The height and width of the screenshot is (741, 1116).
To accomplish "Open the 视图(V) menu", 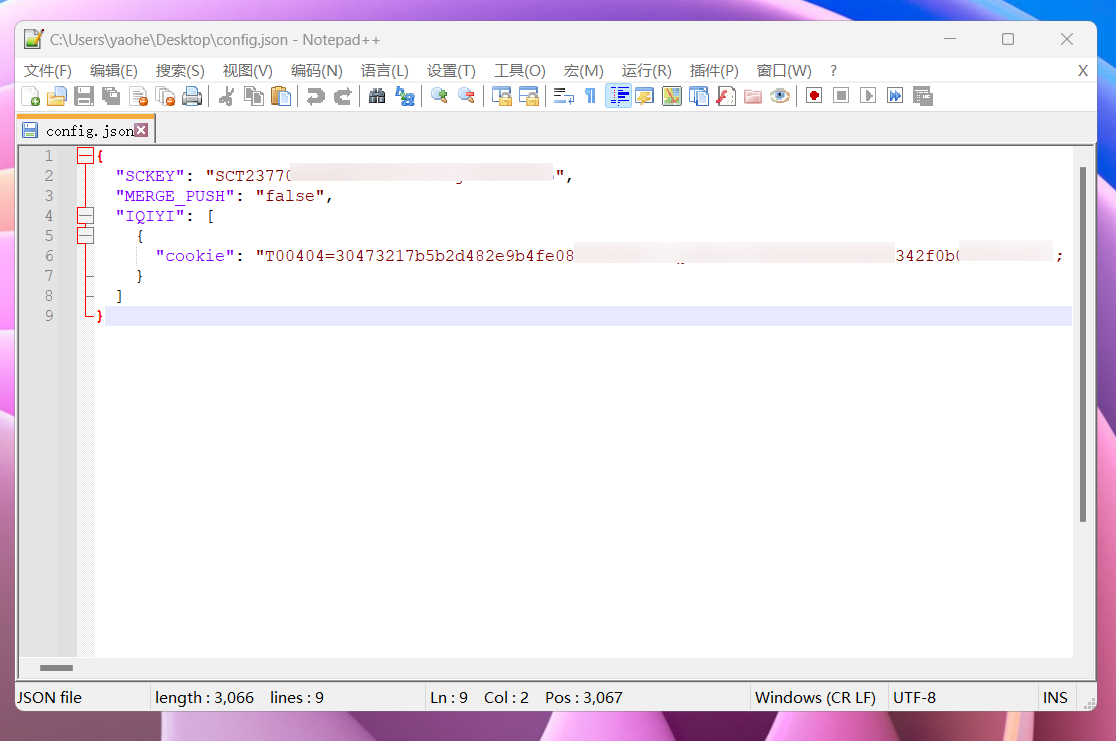I will coord(248,71).
